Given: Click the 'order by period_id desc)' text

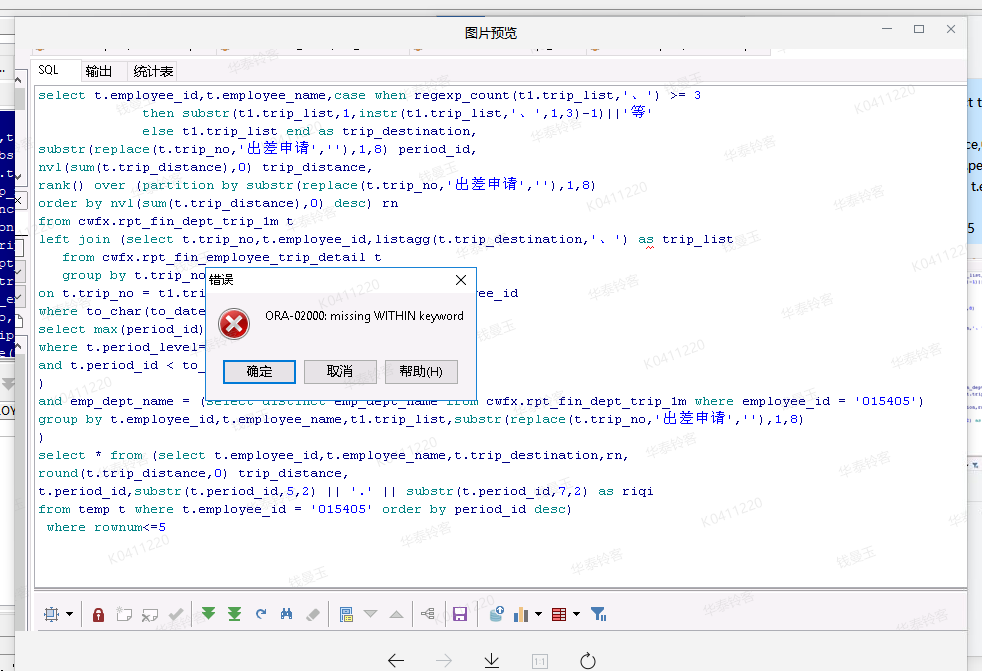Looking at the screenshot, I should click(x=477, y=509).
